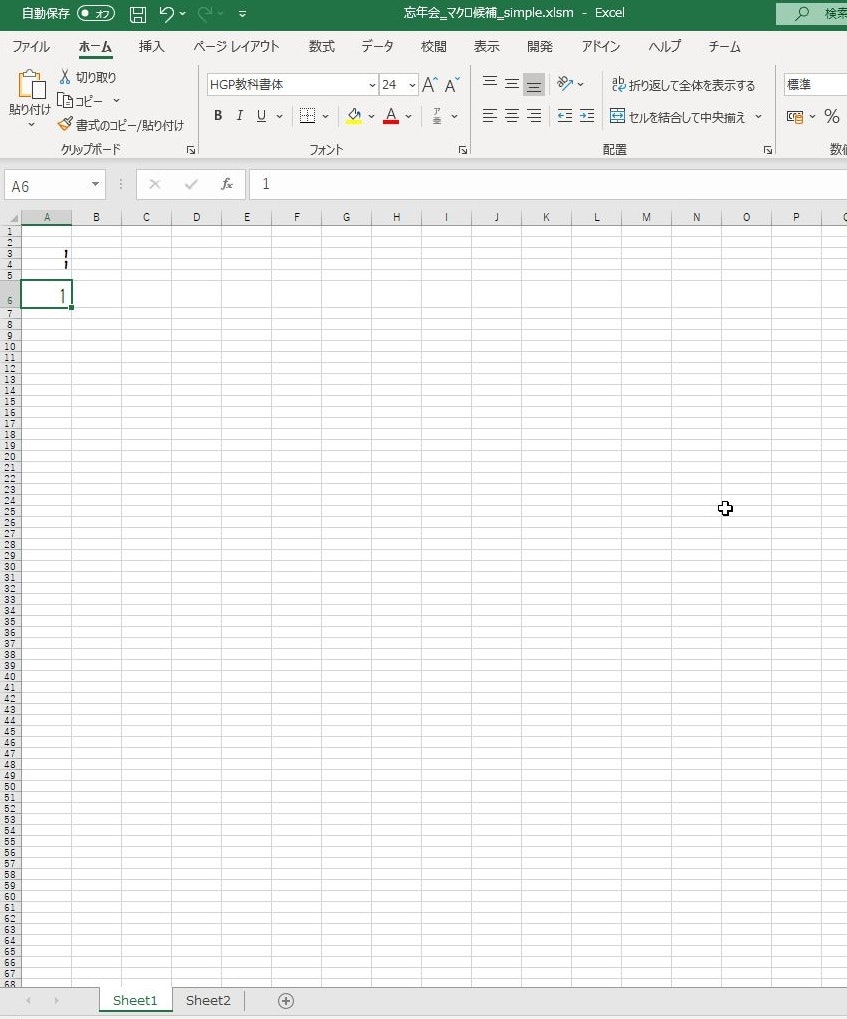Image resolution: width=847 pixels, height=1019 pixels.
Task: Click Decrease Font Size icon
Action: [452, 85]
